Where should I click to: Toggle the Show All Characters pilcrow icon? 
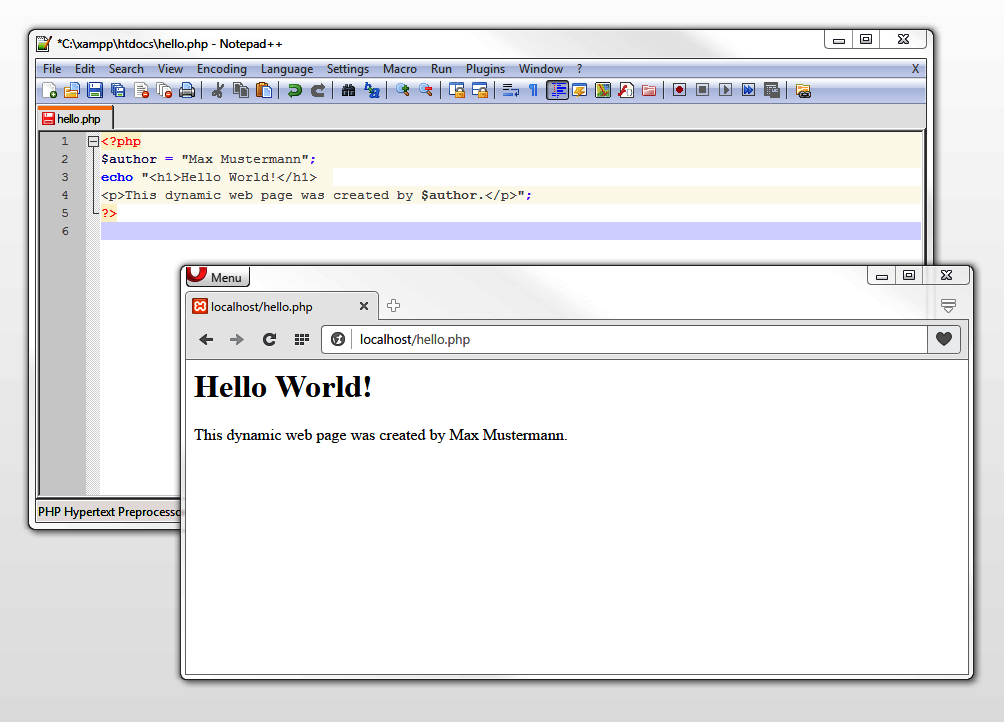[x=533, y=91]
